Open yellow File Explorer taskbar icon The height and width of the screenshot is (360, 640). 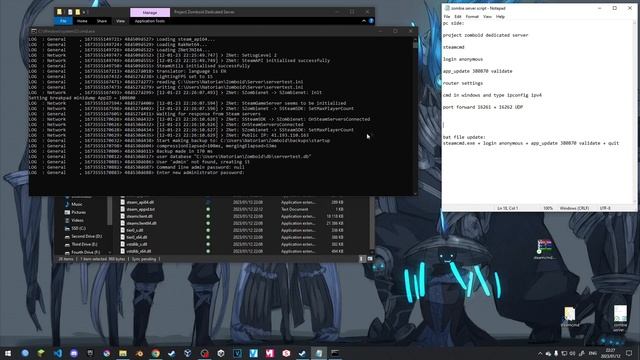coord(123,353)
